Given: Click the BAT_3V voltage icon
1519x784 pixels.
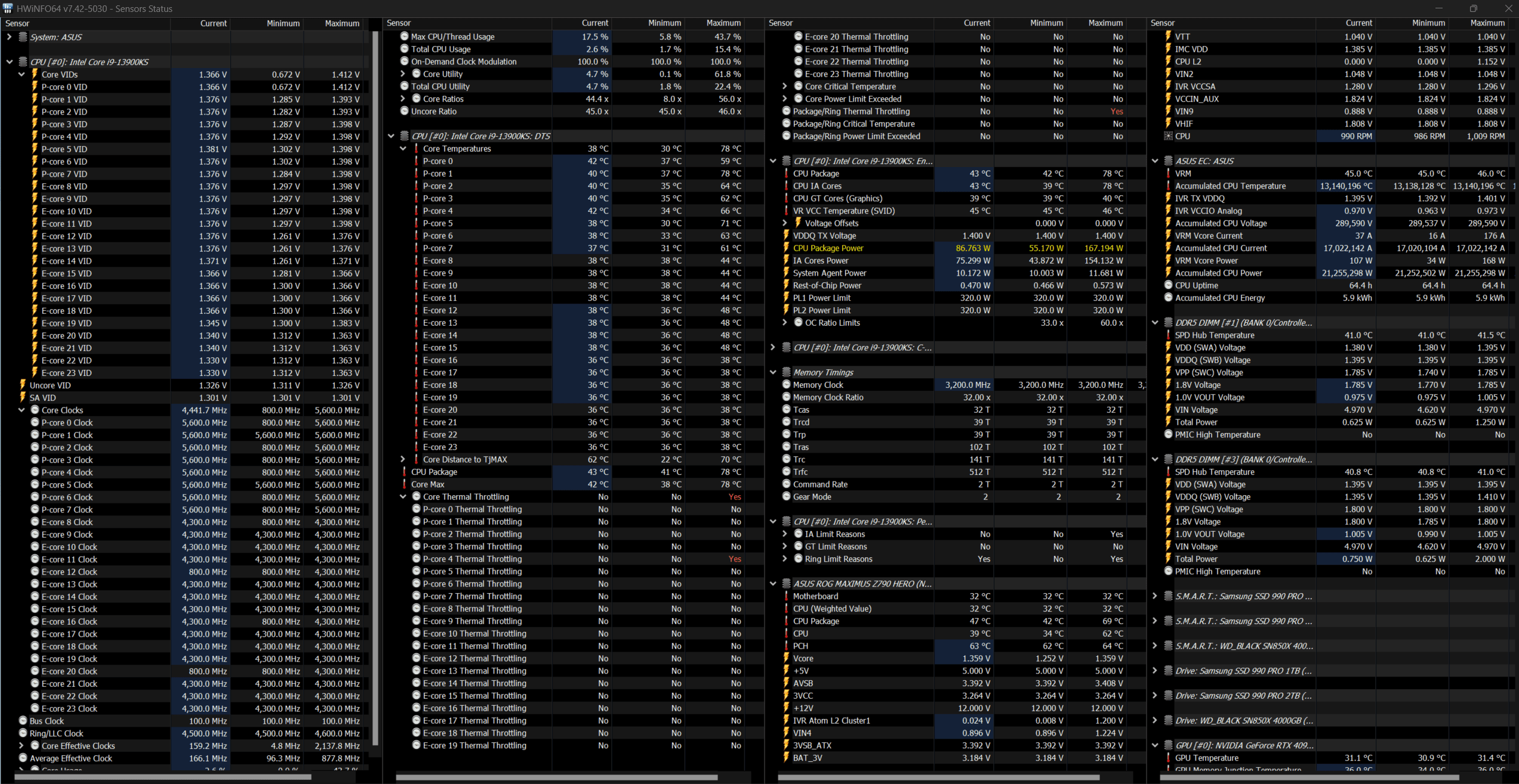Looking at the screenshot, I should 786,758.
